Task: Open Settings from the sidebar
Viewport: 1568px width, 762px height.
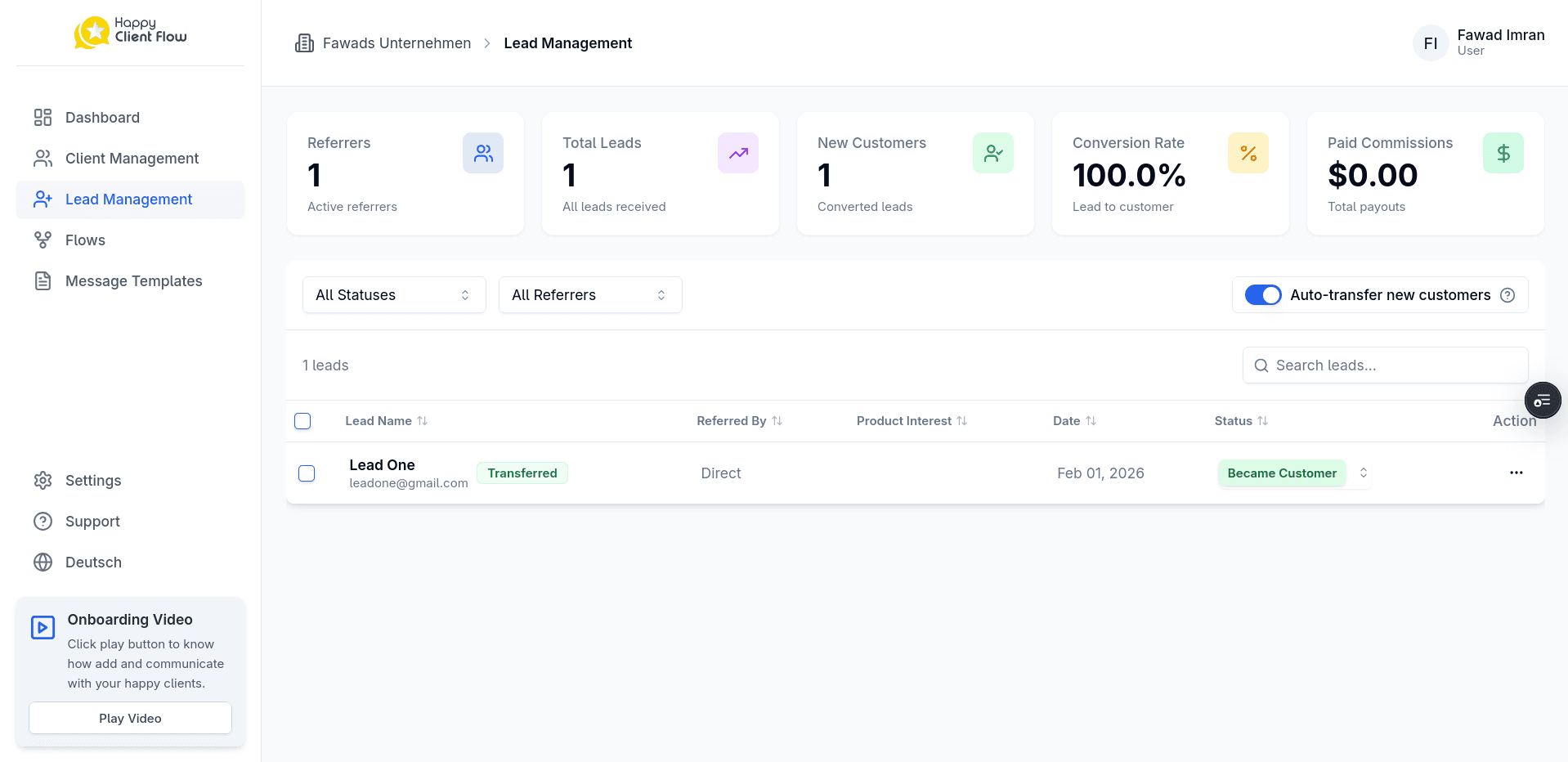Action: 92,480
